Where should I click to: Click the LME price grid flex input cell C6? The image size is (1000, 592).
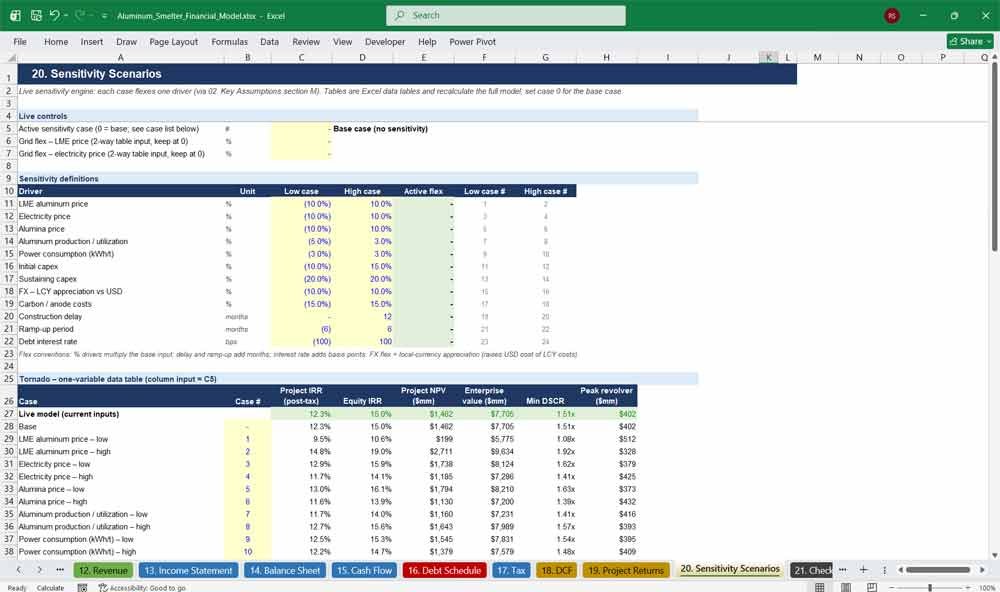pos(301,142)
